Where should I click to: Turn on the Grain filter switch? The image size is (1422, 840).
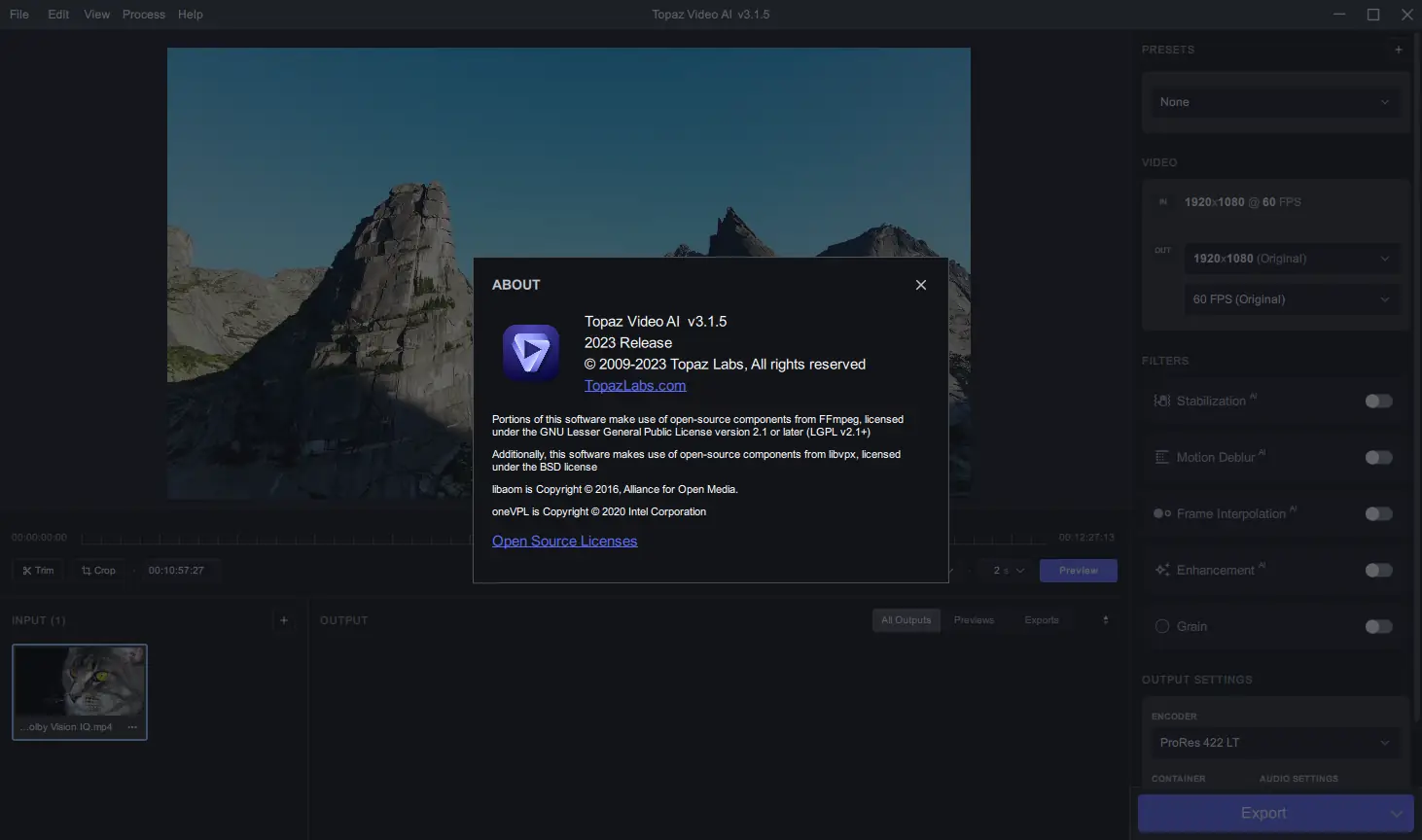[x=1378, y=627]
